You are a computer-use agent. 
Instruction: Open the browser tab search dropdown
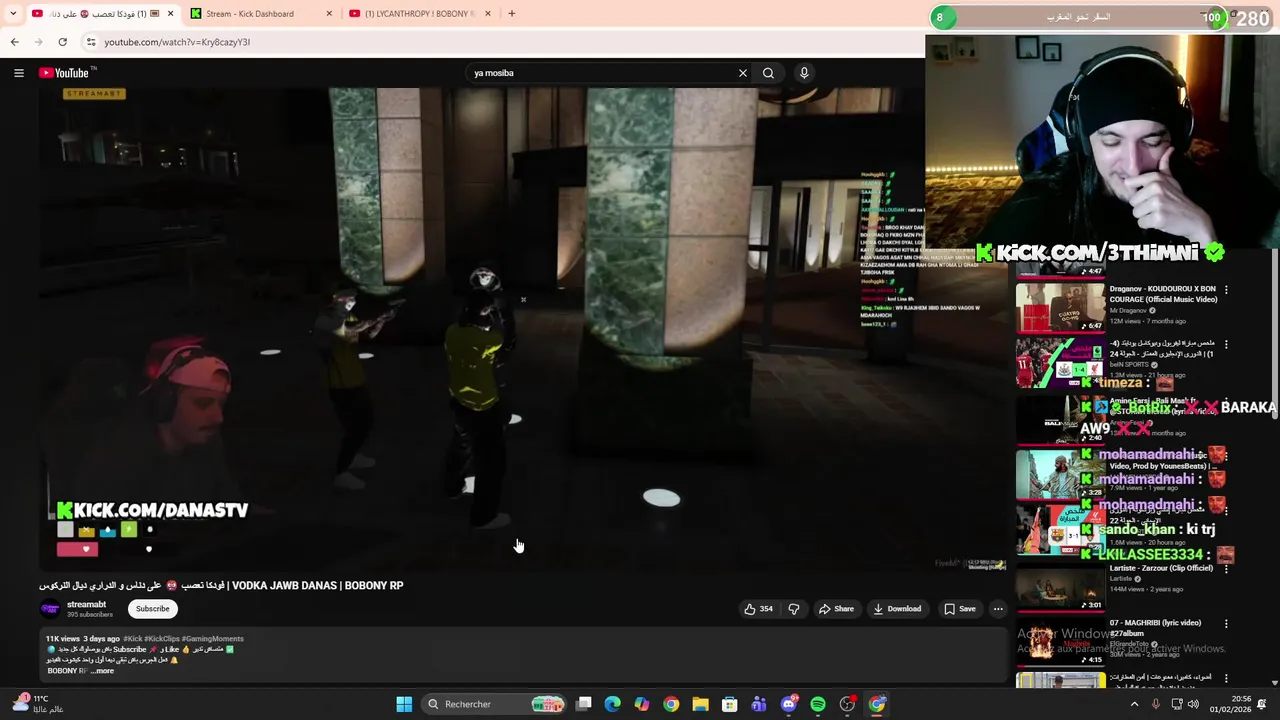click(x=13, y=14)
